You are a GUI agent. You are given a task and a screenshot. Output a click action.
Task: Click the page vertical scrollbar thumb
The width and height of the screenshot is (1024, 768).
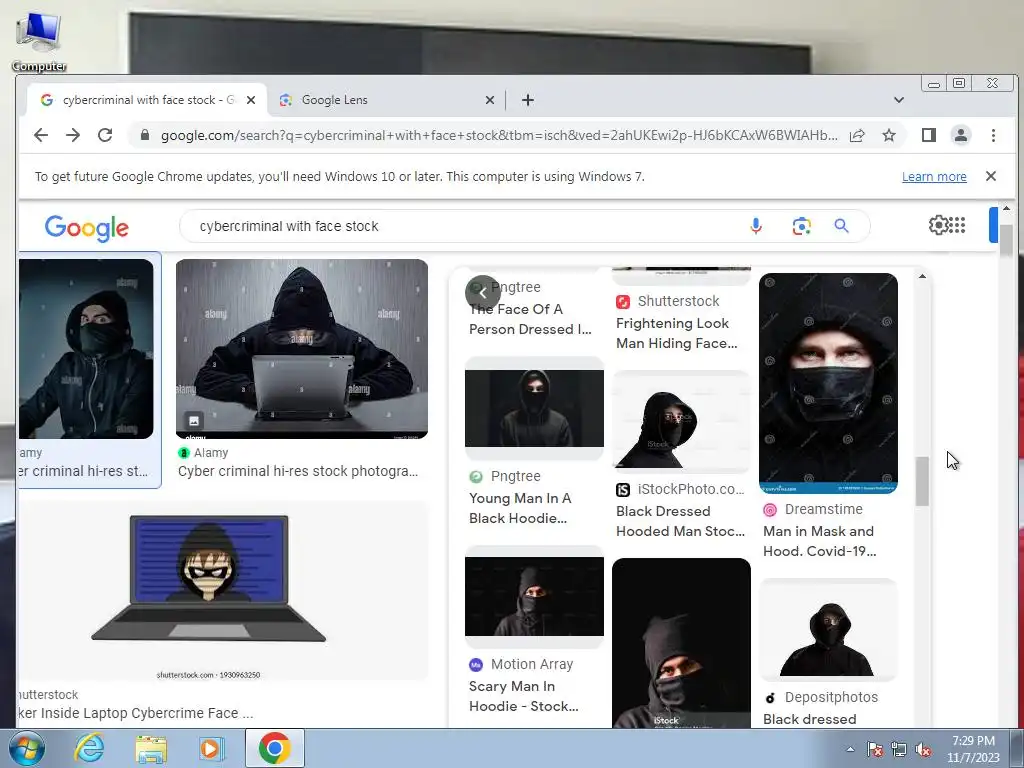(x=1006, y=242)
